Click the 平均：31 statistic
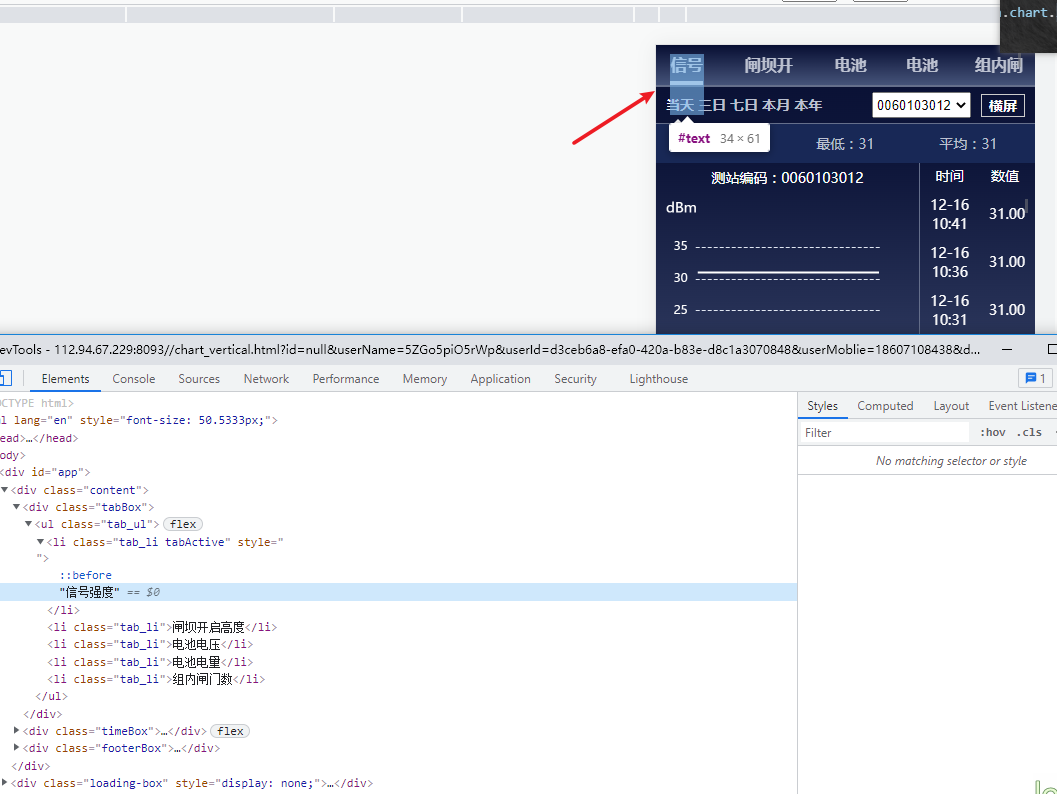1057x794 pixels. pyautogui.click(x=967, y=144)
